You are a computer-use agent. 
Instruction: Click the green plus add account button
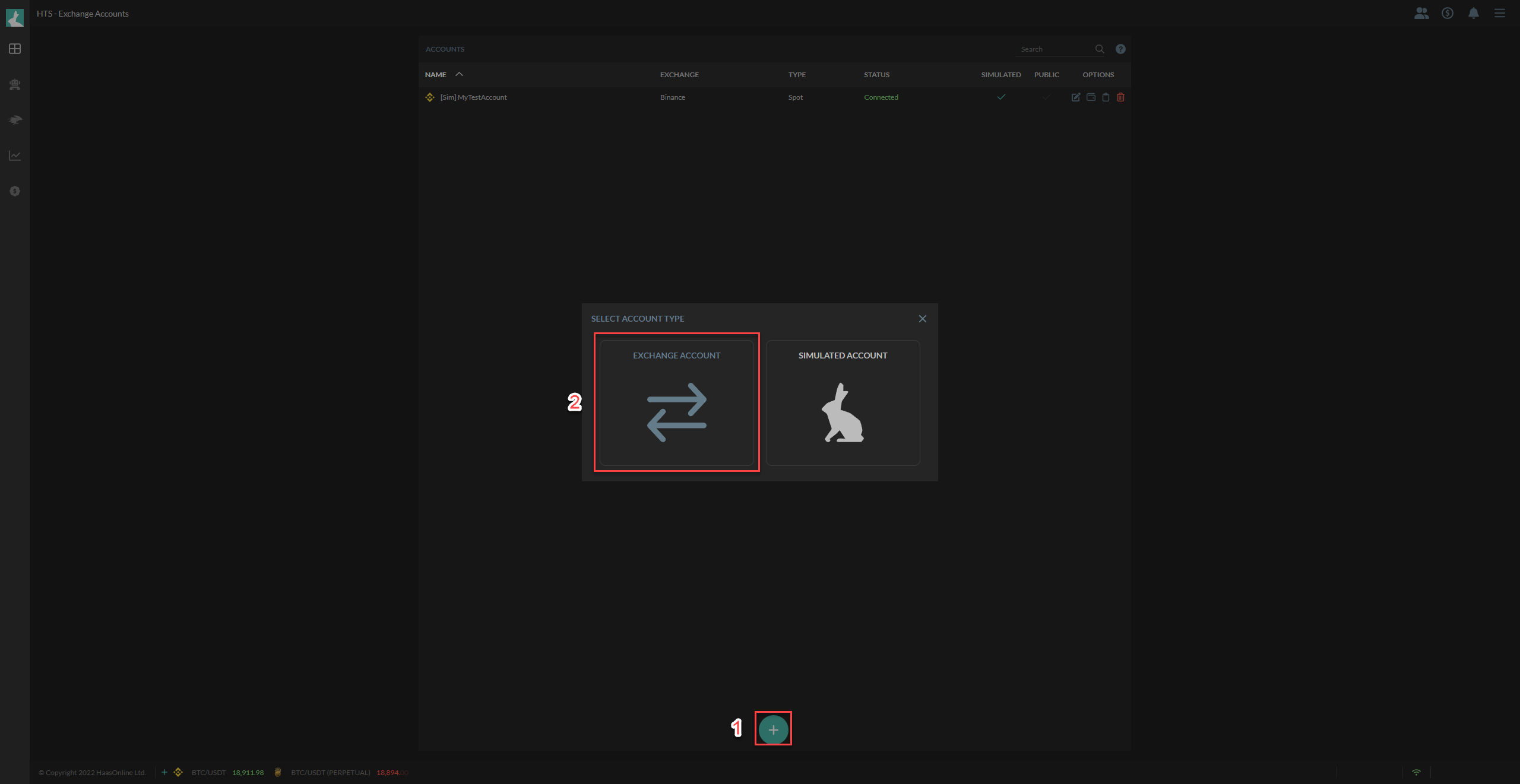pos(773,729)
